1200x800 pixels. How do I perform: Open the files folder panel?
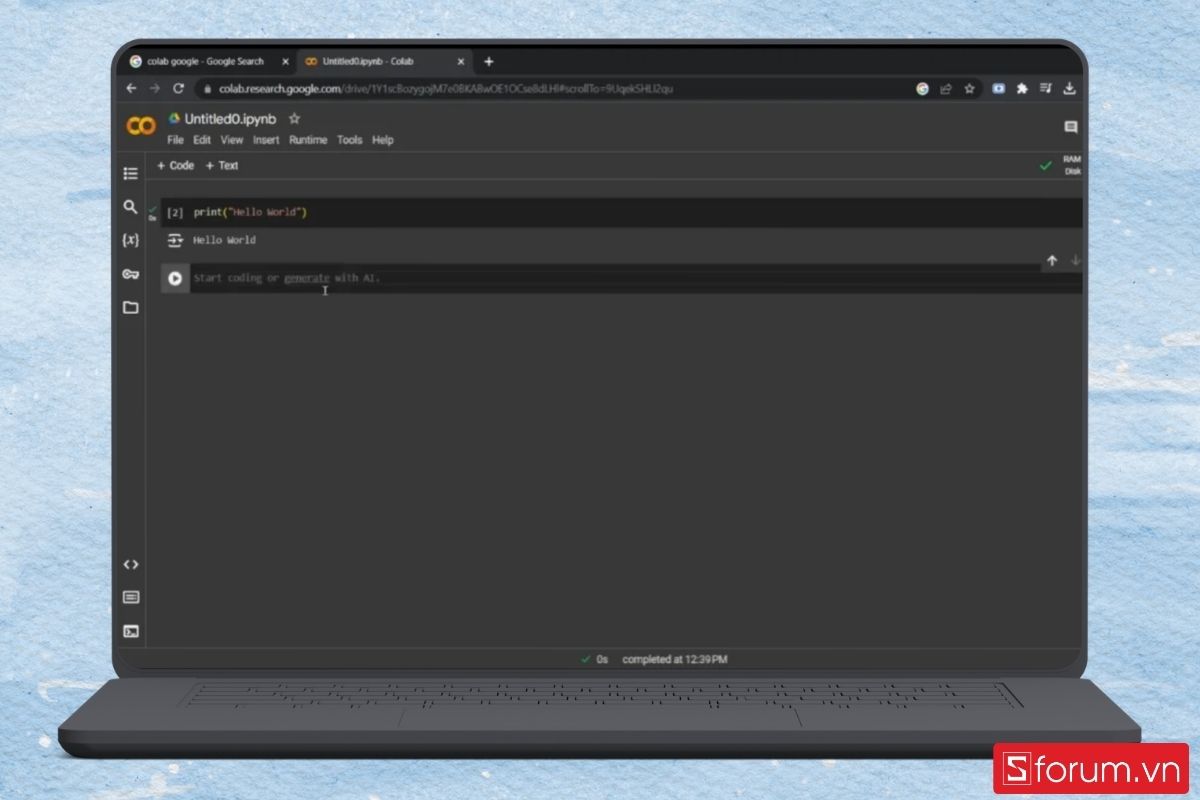coord(130,307)
